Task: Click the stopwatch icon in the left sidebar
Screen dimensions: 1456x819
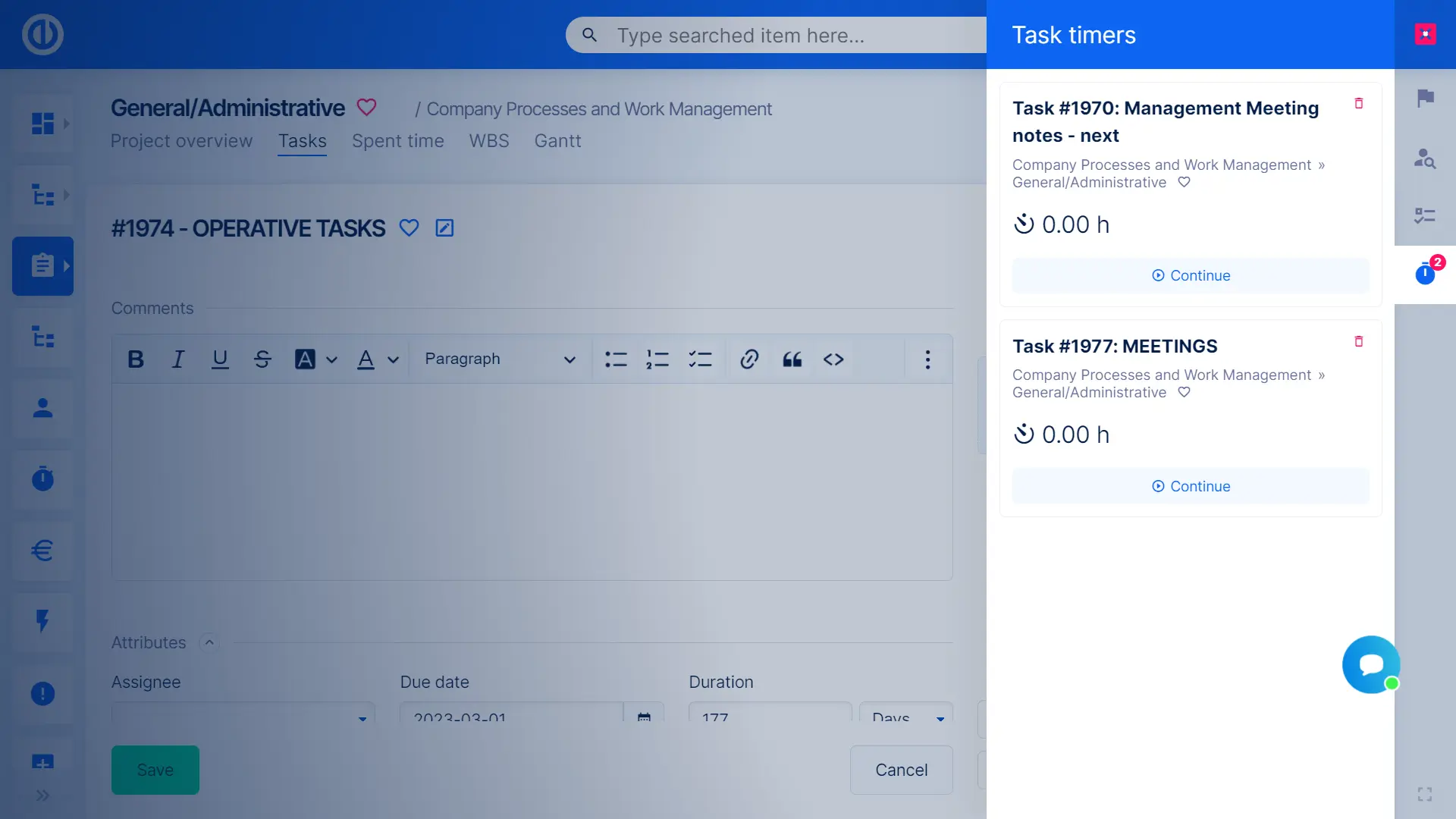Action: pyautogui.click(x=42, y=479)
